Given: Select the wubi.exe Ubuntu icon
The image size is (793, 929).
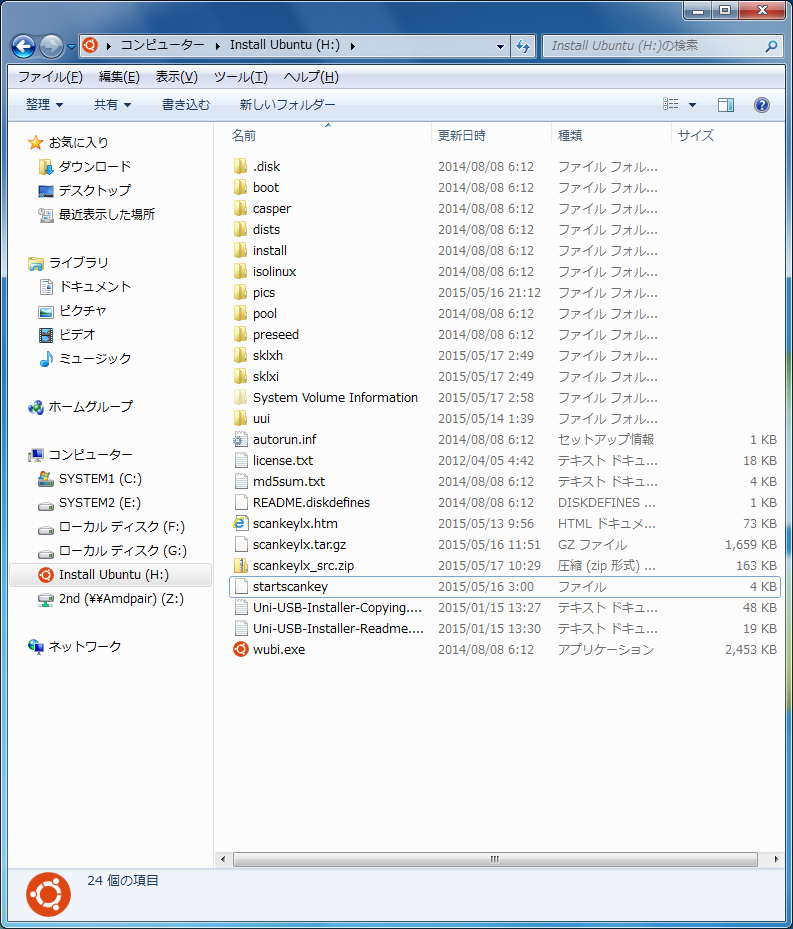Looking at the screenshot, I should 240,649.
